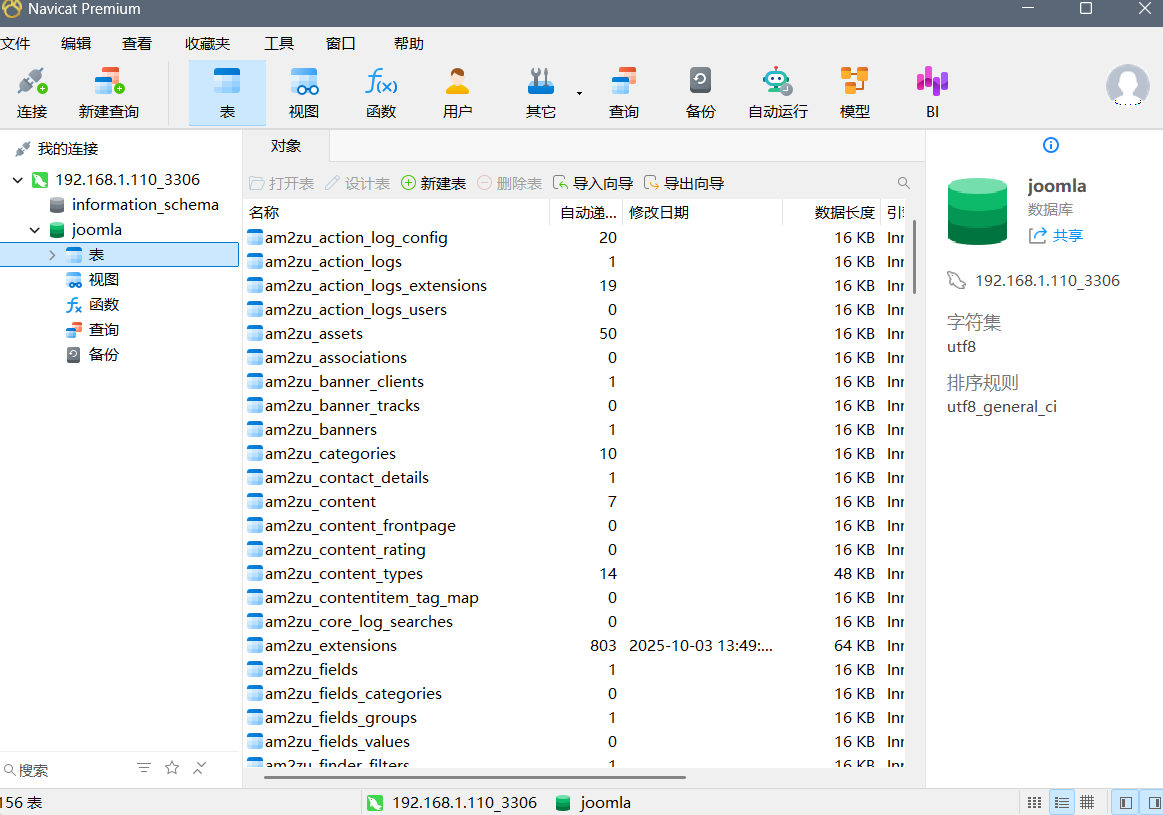The width and height of the screenshot is (1163, 815).
Task: Open New Query (新建查询) from the toolbar
Action: [x=108, y=93]
